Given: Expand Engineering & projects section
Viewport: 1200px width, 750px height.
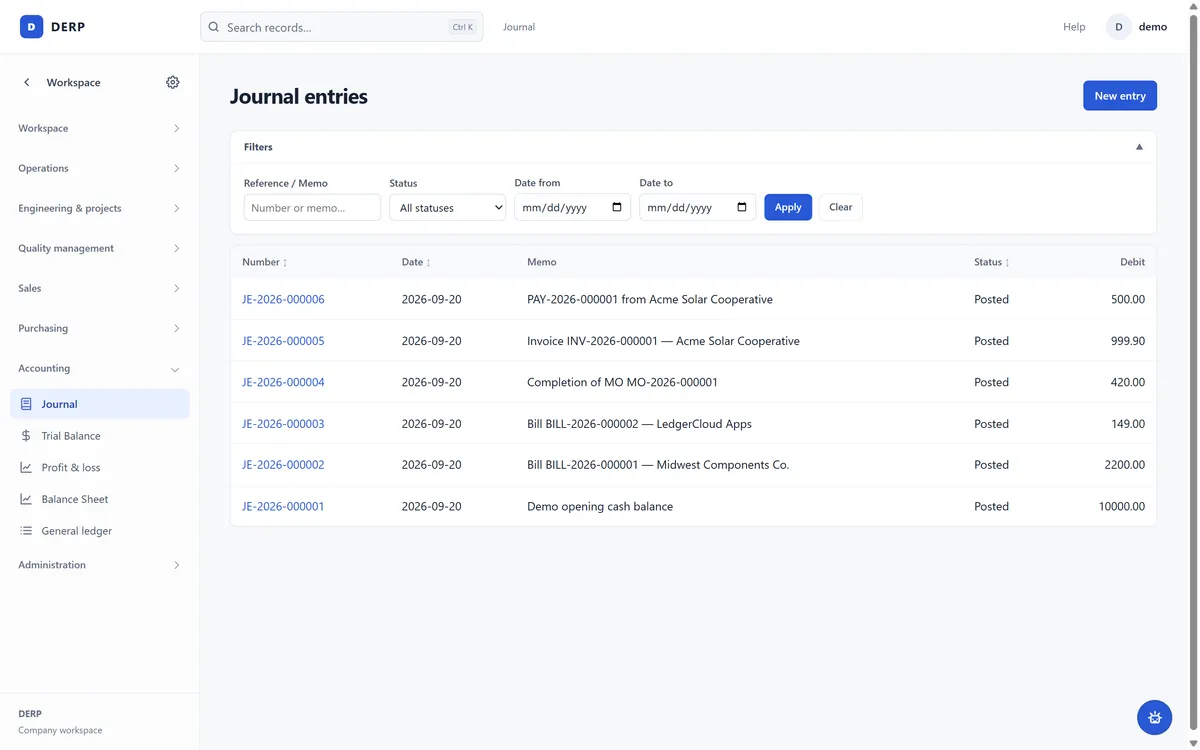Looking at the screenshot, I should (x=99, y=208).
